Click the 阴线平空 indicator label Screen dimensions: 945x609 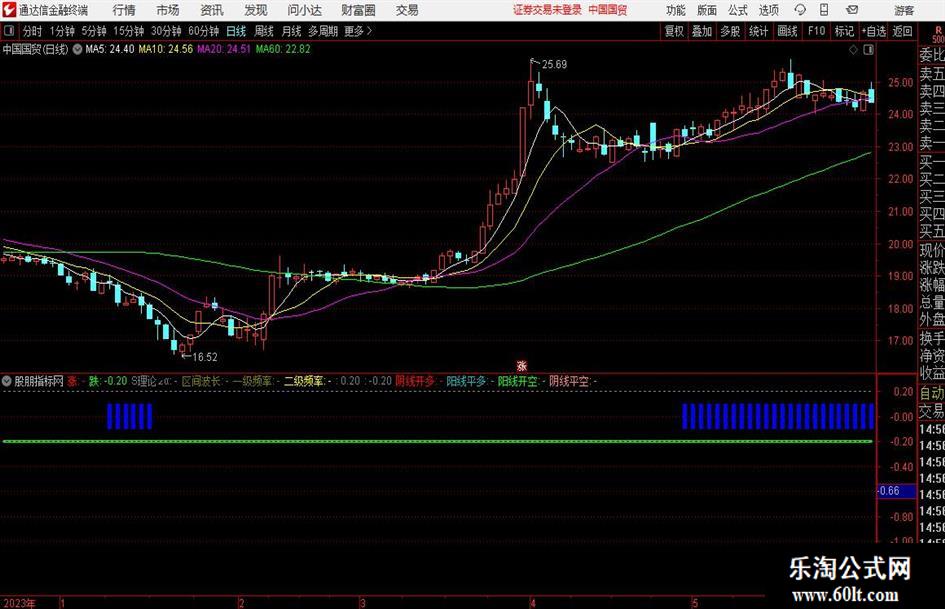point(570,381)
